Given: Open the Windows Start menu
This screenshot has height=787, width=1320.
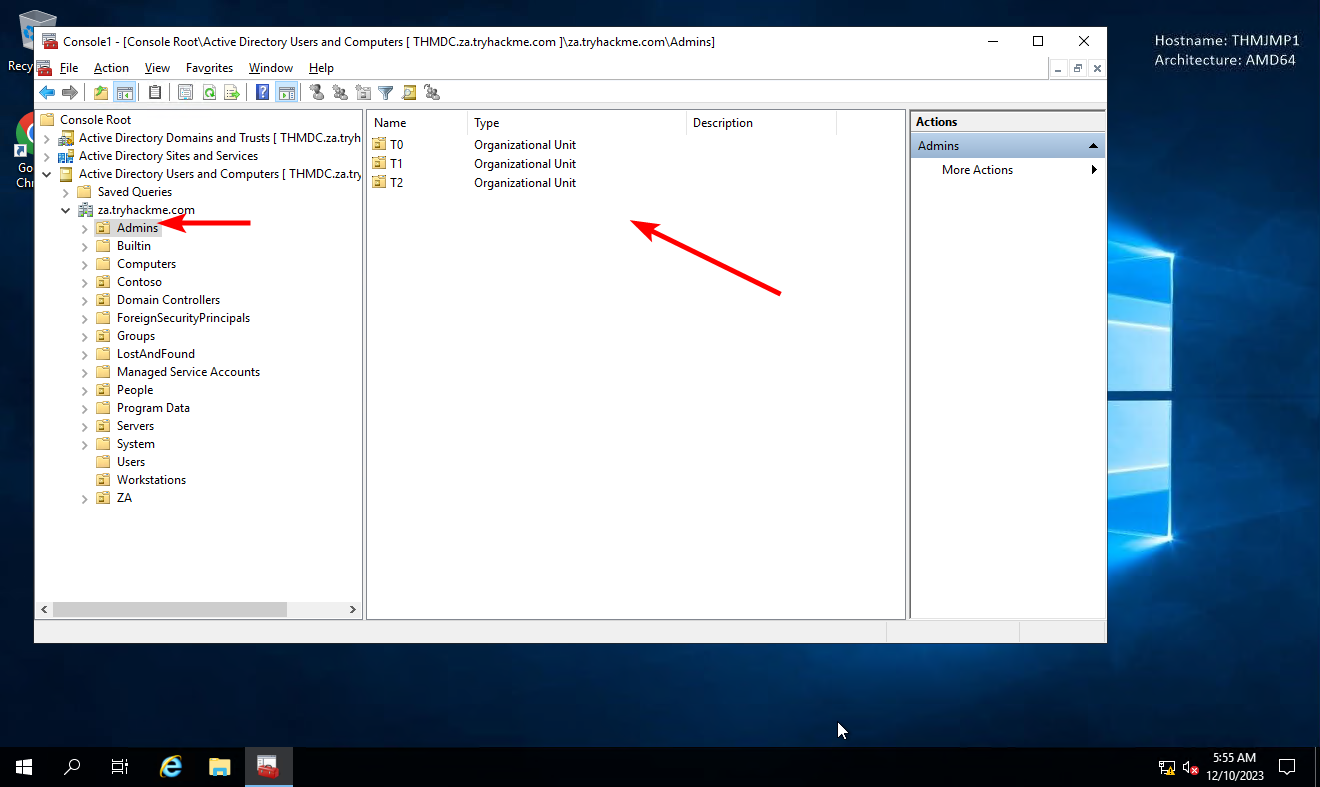Looking at the screenshot, I should 24,767.
